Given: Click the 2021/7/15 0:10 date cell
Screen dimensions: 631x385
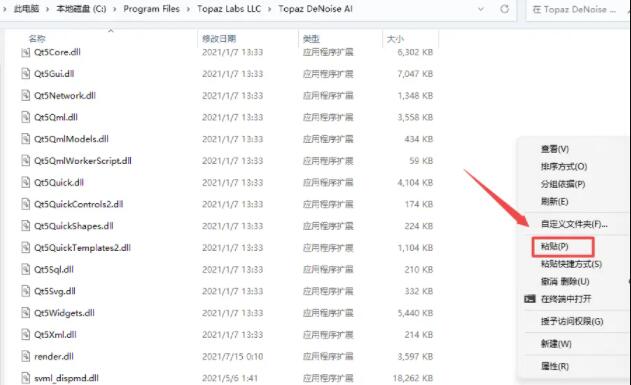Looking at the screenshot, I should pos(233,357).
